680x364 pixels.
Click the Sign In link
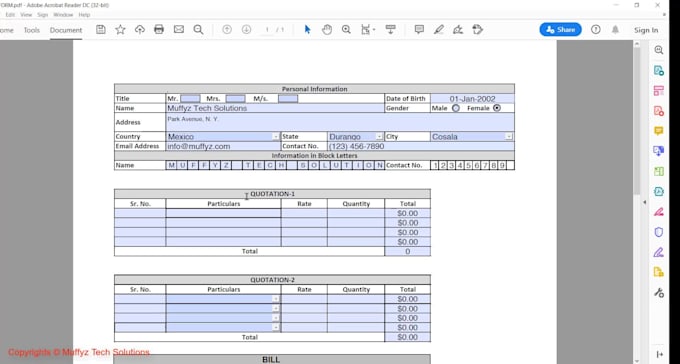point(646,30)
